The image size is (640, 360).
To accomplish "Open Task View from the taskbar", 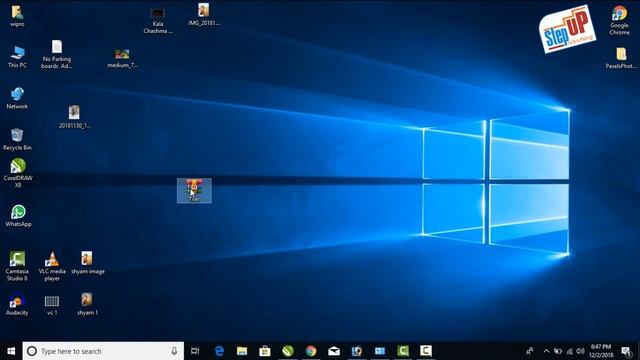I will (195, 351).
